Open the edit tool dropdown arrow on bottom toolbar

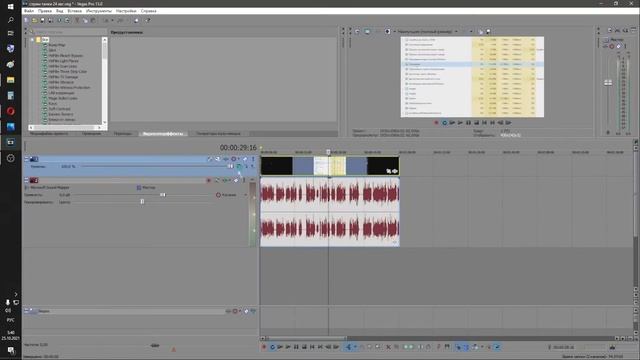tap(355, 347)
